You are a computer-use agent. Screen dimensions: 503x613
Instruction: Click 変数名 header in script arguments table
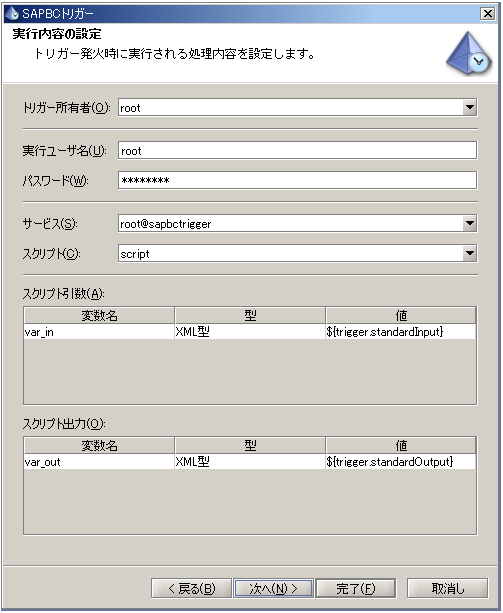click(99, 315)
